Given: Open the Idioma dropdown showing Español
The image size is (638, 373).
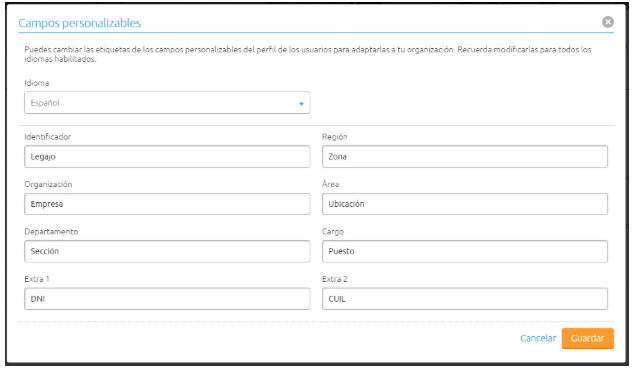Looking at the screenshot, I should pos(167,103).
